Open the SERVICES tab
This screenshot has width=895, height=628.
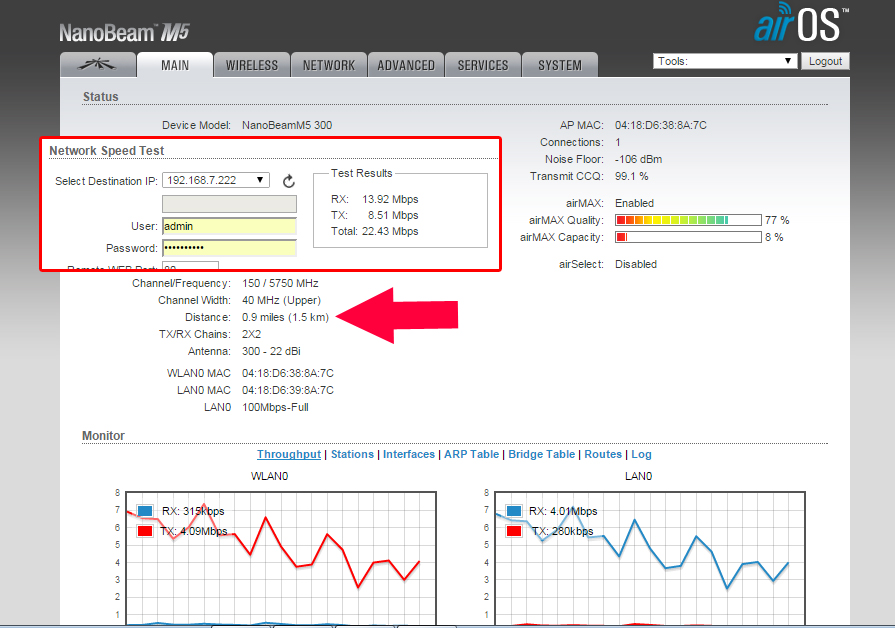pos(483,65)
